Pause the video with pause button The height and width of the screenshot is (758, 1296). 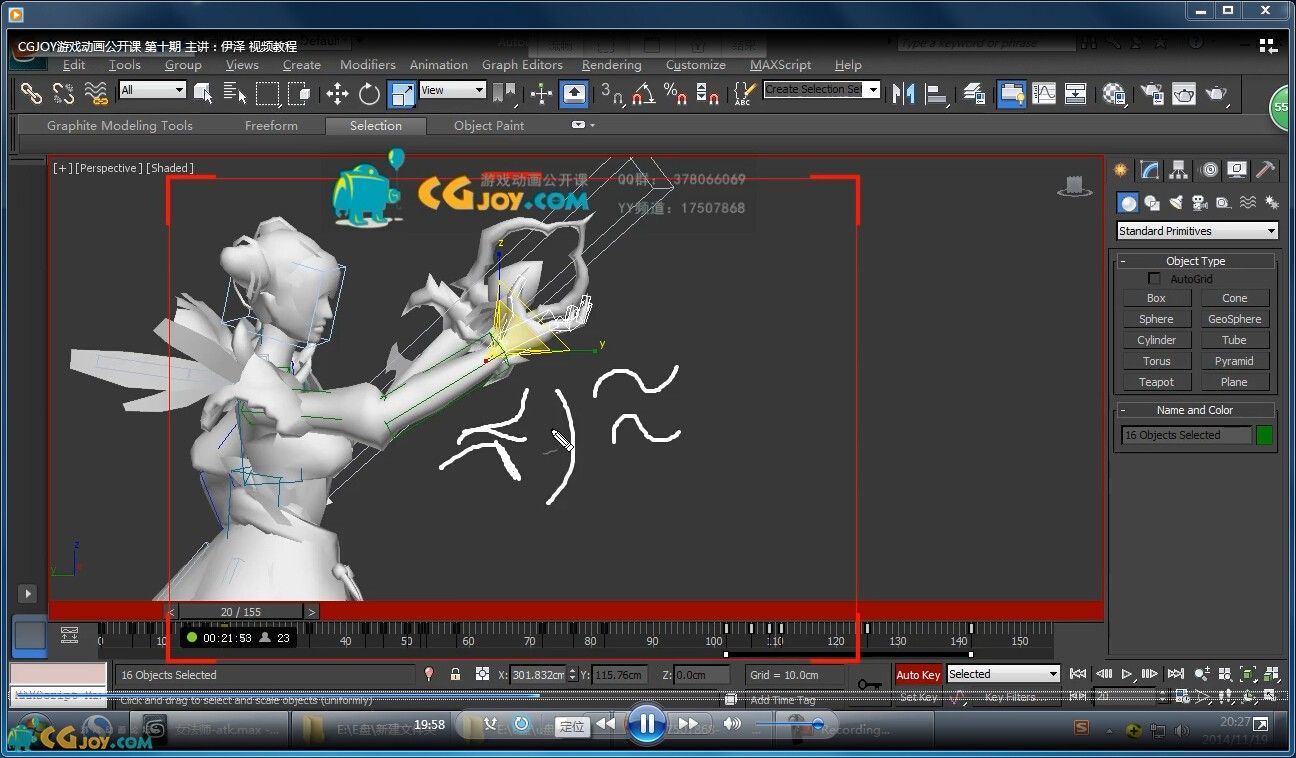(647, 724)
